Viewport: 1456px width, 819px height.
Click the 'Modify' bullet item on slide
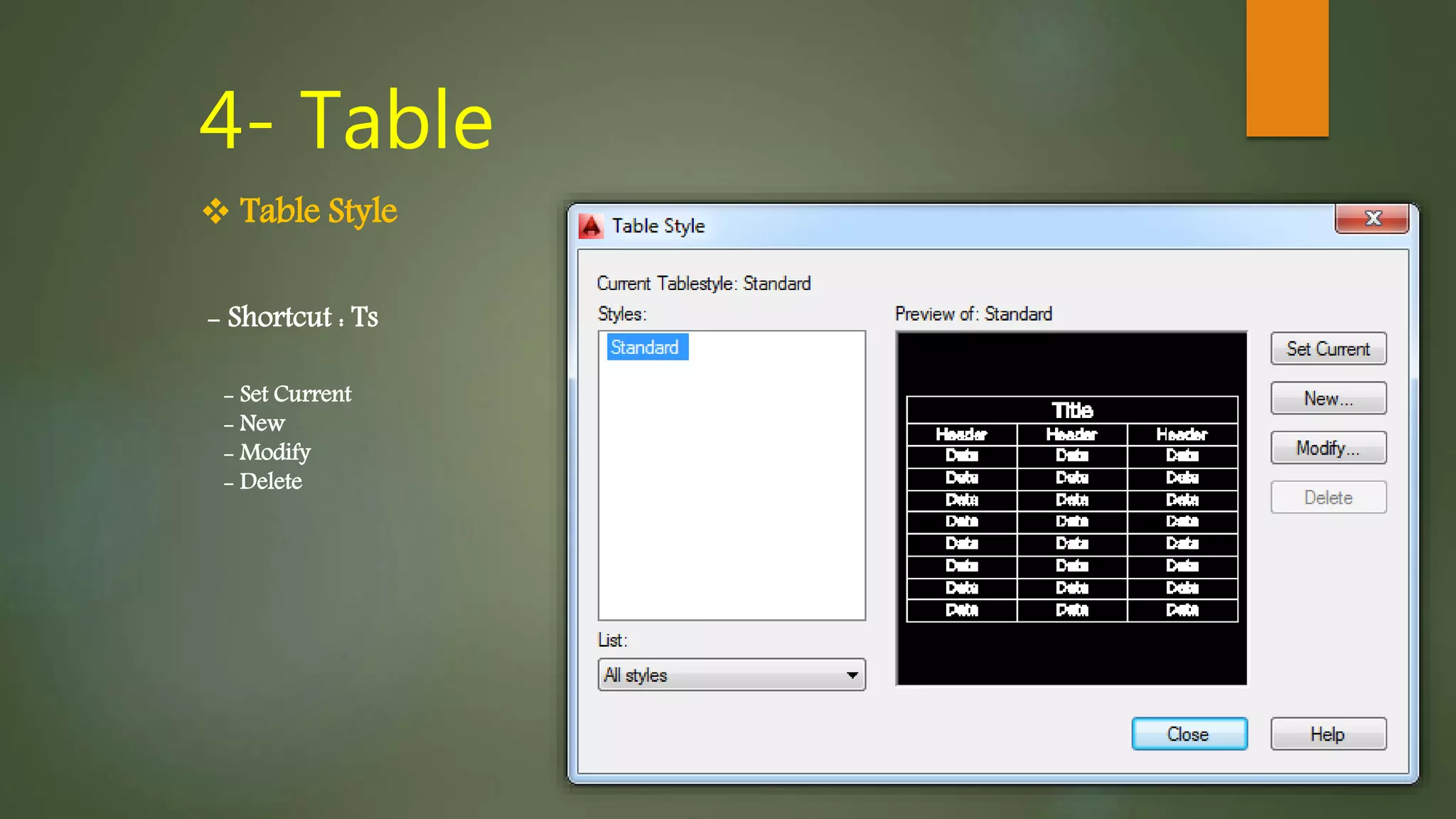click(x=274, y=452)
